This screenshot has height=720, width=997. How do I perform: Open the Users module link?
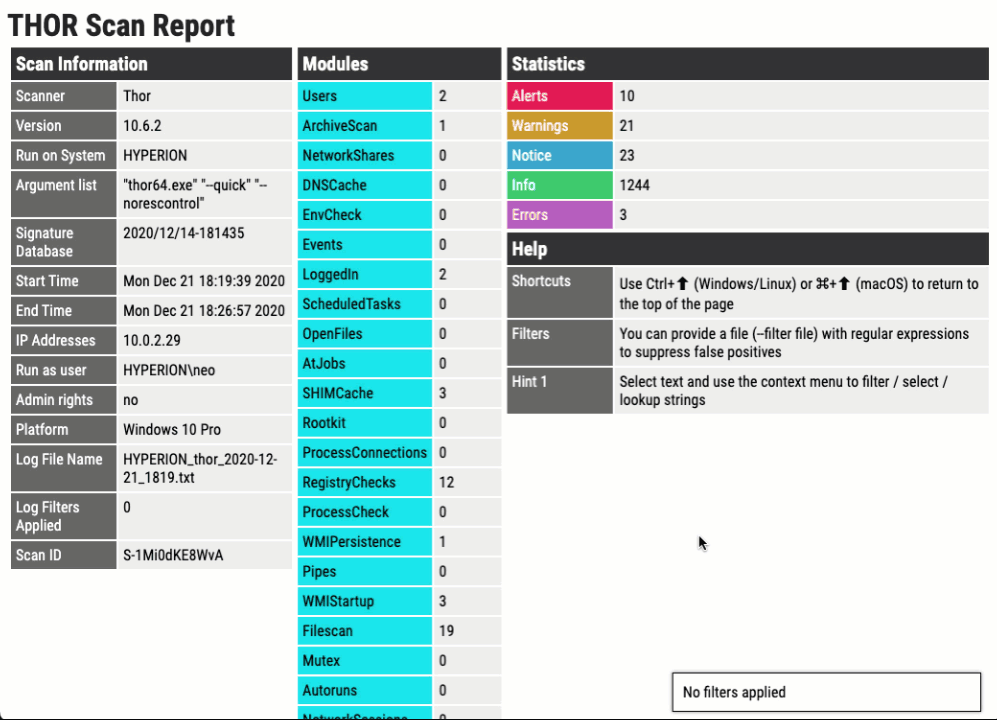pyautogui.click(x=320, y=96)
